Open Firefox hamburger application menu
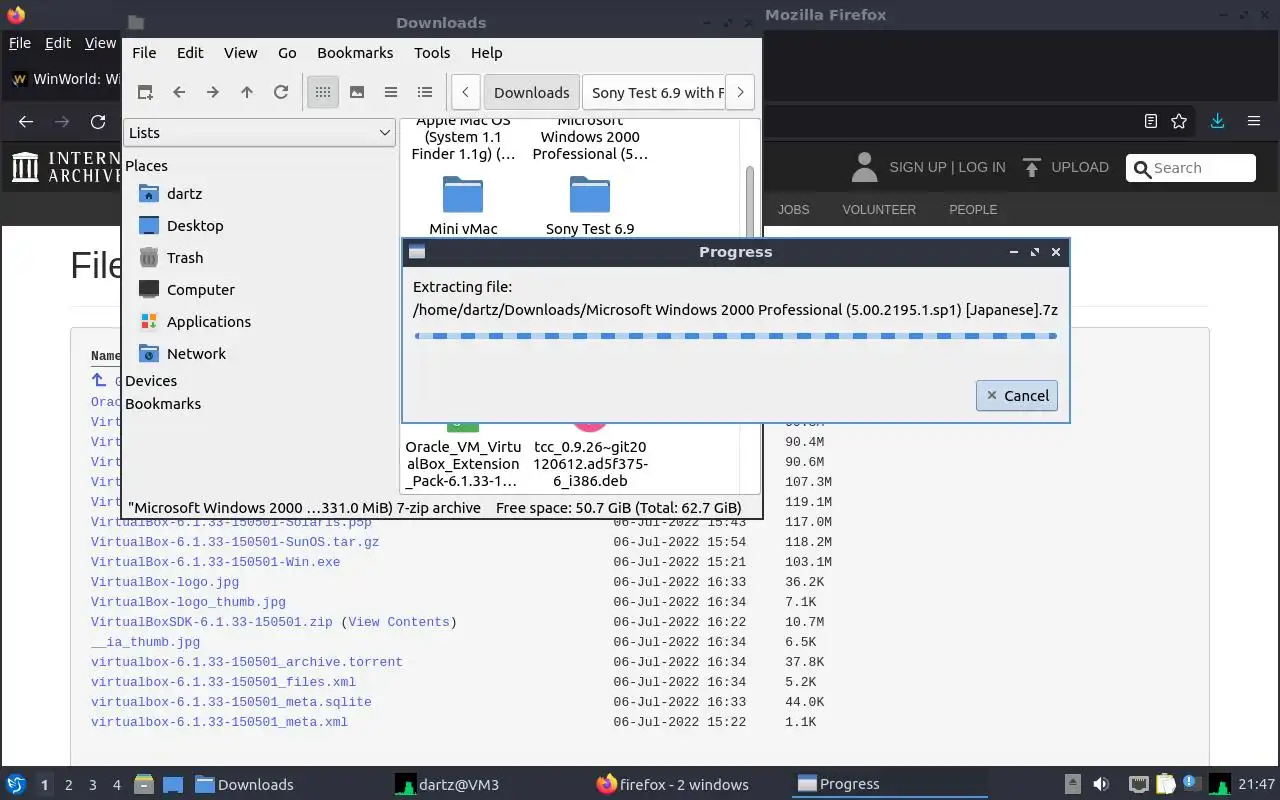This screenshot has width=1280, height=800. pos(1253,121)
